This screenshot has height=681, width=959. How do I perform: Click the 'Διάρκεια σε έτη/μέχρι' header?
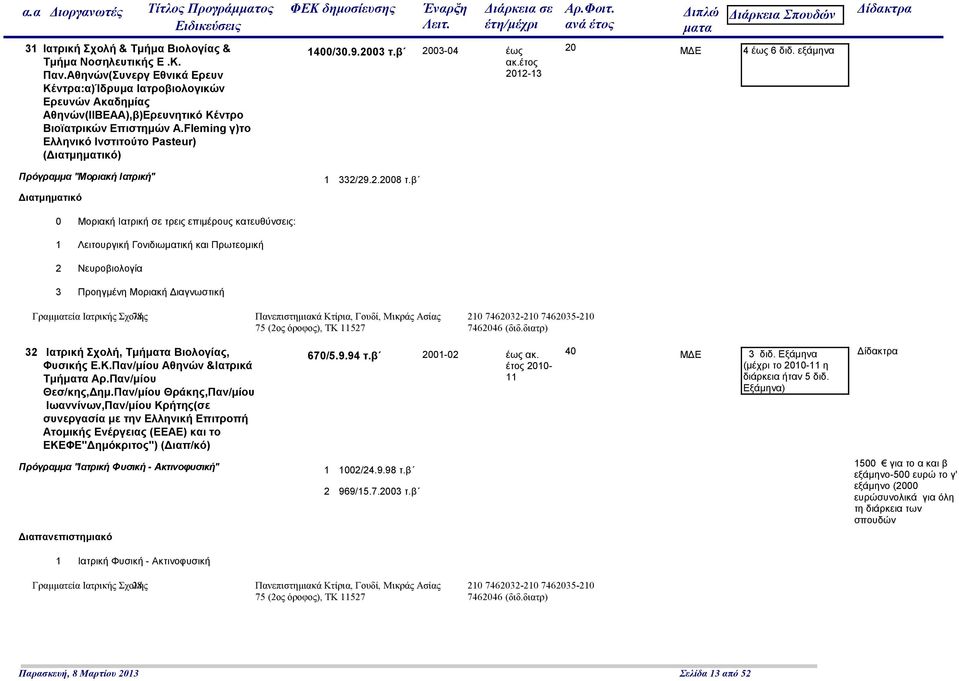pos(519,17)
